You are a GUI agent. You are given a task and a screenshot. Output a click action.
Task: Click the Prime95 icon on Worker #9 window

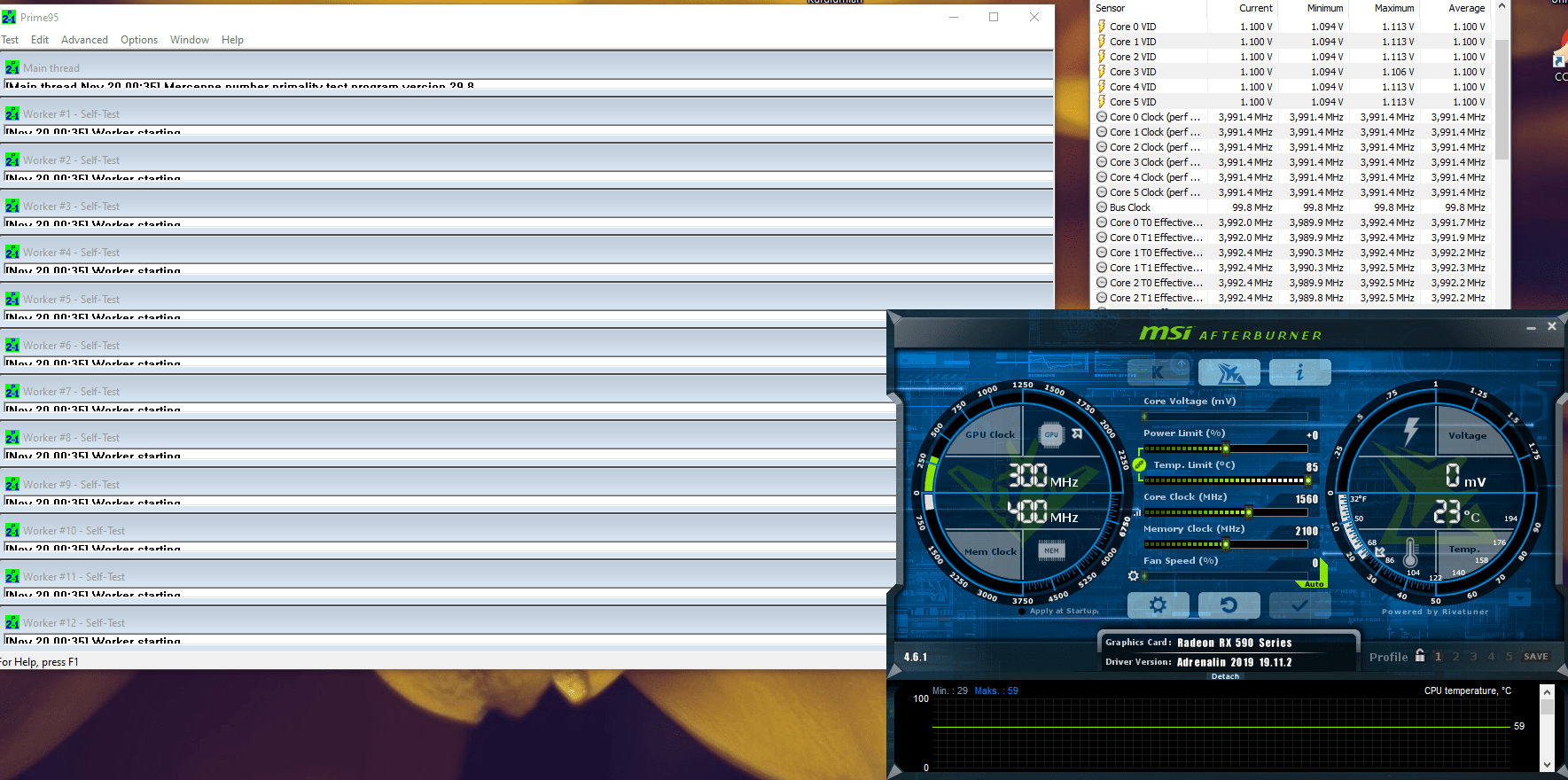point(12,485)
